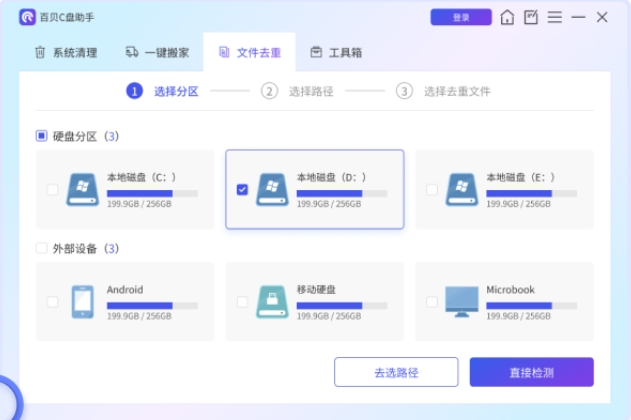
Task: Click the truck icon of 一键搬家
Action: pos(132,52)
